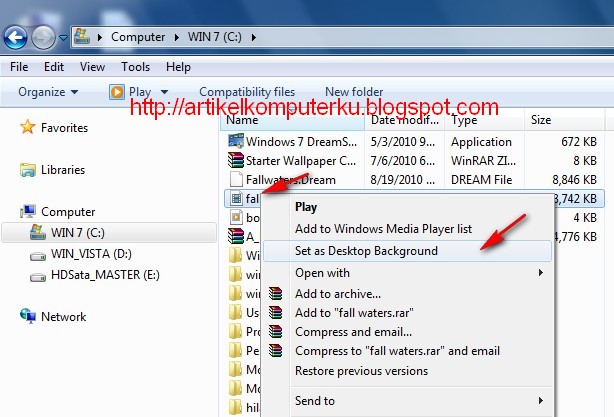Select Network in navigation pane
The image size is (614, 417).
pos(63,316)
